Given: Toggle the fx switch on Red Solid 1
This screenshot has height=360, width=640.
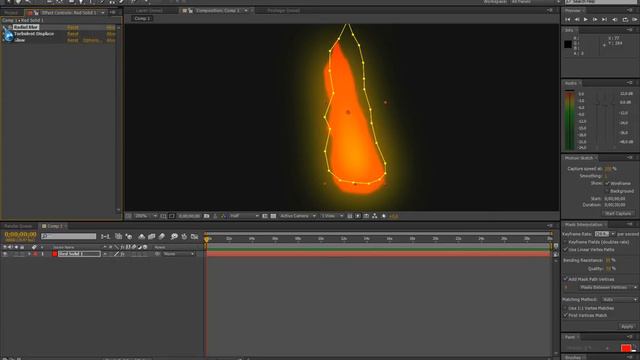Looking at the screenshot, I should point(122,254).
